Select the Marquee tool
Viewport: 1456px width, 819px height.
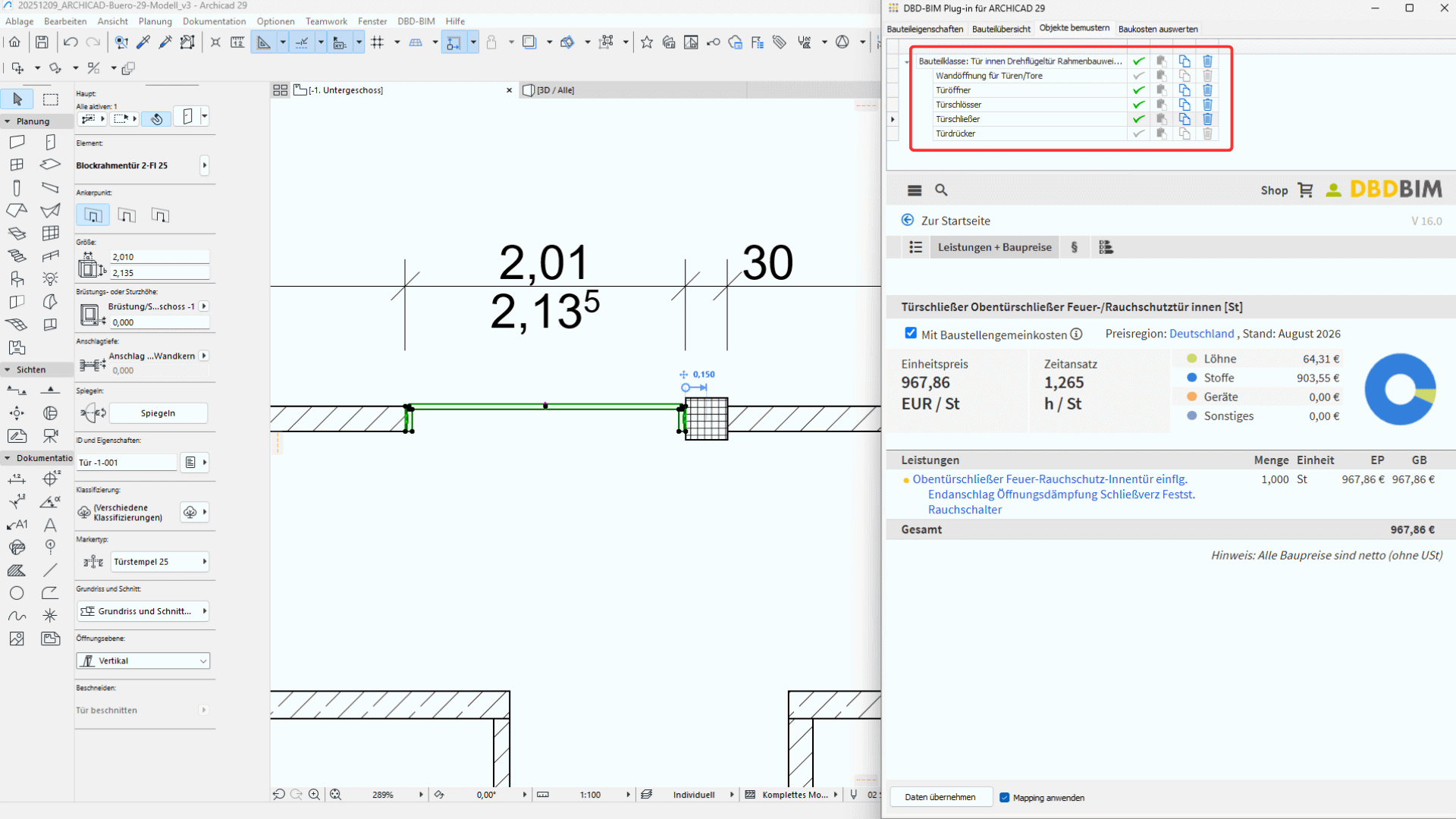point(51,99)
